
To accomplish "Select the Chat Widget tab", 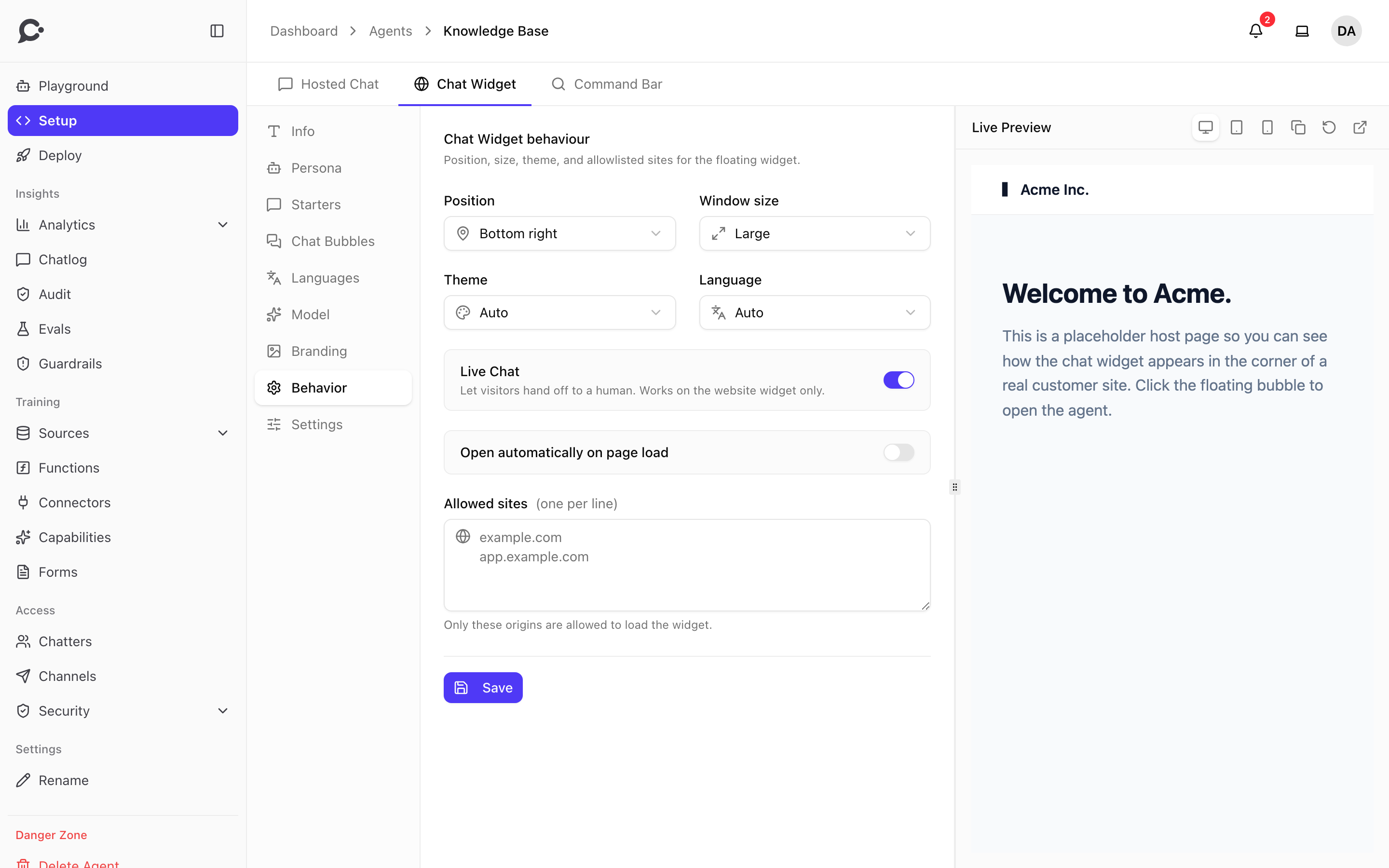I will tap(465, 84).
